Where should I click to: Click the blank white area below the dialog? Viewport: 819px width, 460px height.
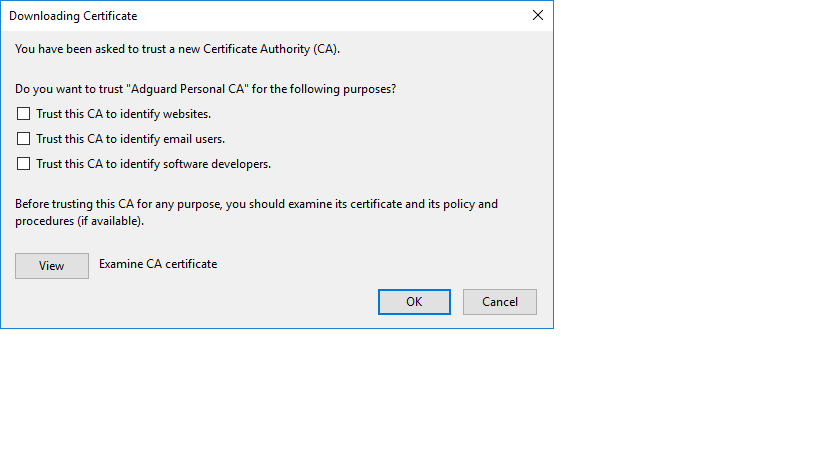(x=400, y=400)
